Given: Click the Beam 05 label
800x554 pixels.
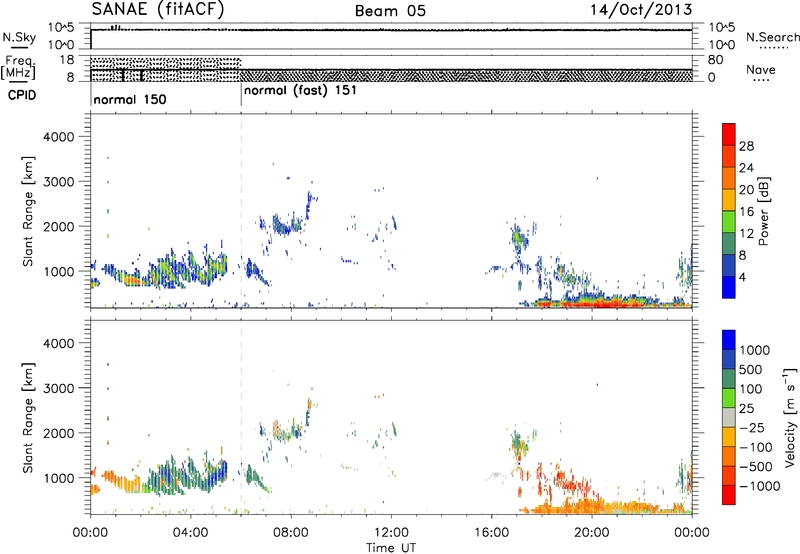Looking at the screenshot, I should click(x=390, y=11).
